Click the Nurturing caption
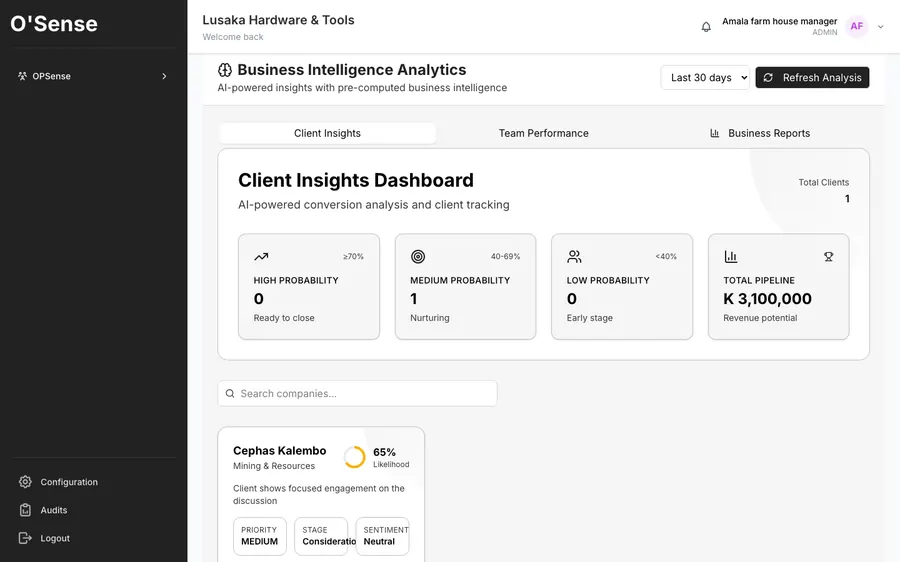 tap(430, 318)
